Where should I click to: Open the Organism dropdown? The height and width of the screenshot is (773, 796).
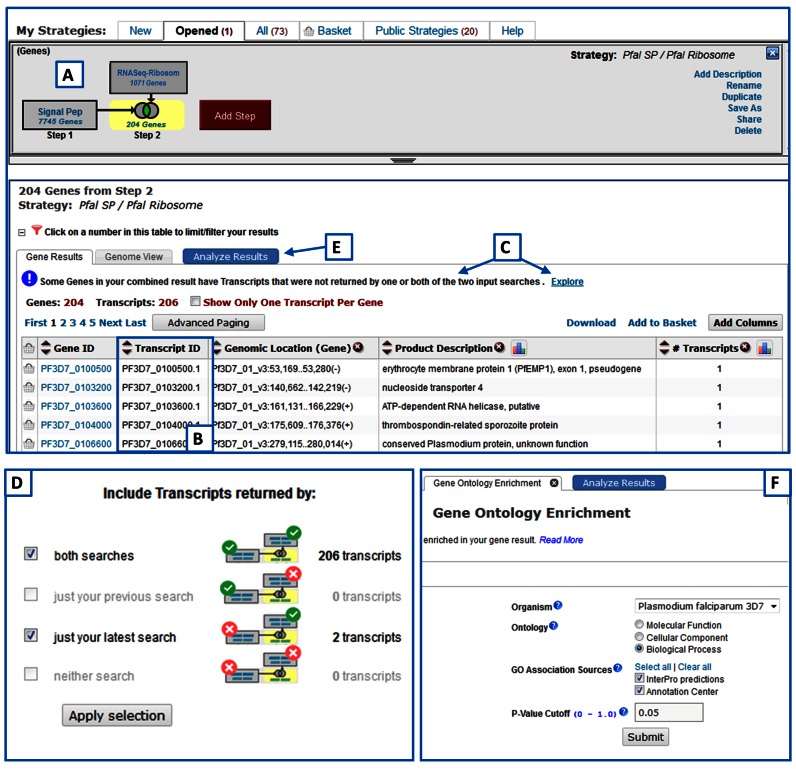[707, 606]
